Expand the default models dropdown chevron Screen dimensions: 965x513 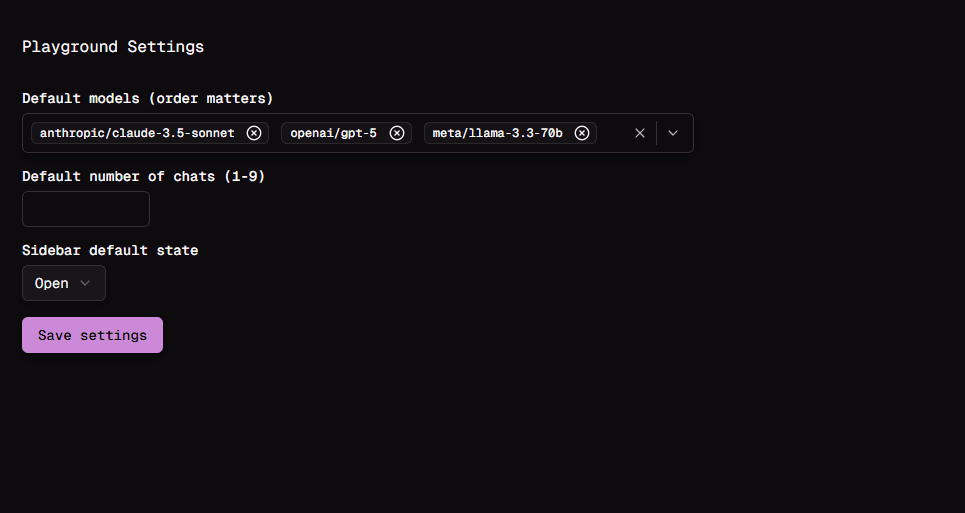click(673, 133)
